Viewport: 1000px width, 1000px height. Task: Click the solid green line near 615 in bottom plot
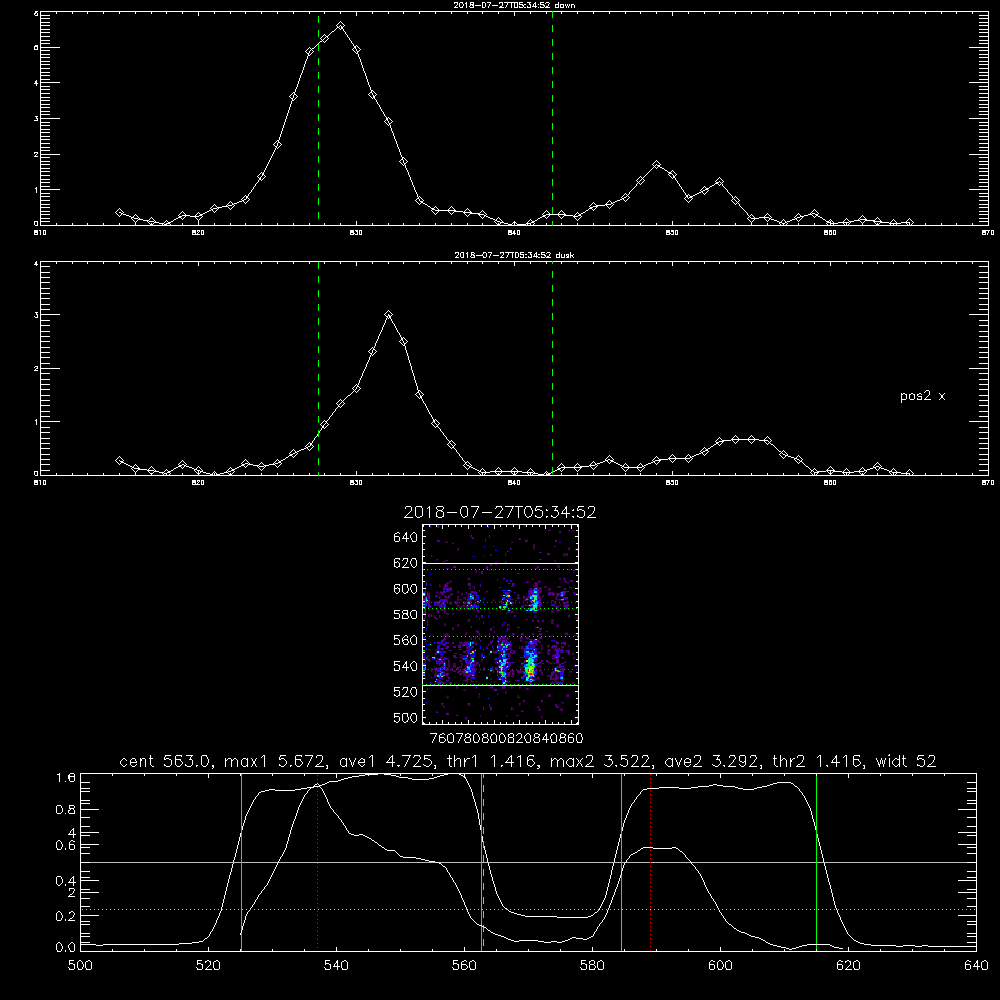coord(816,862)
